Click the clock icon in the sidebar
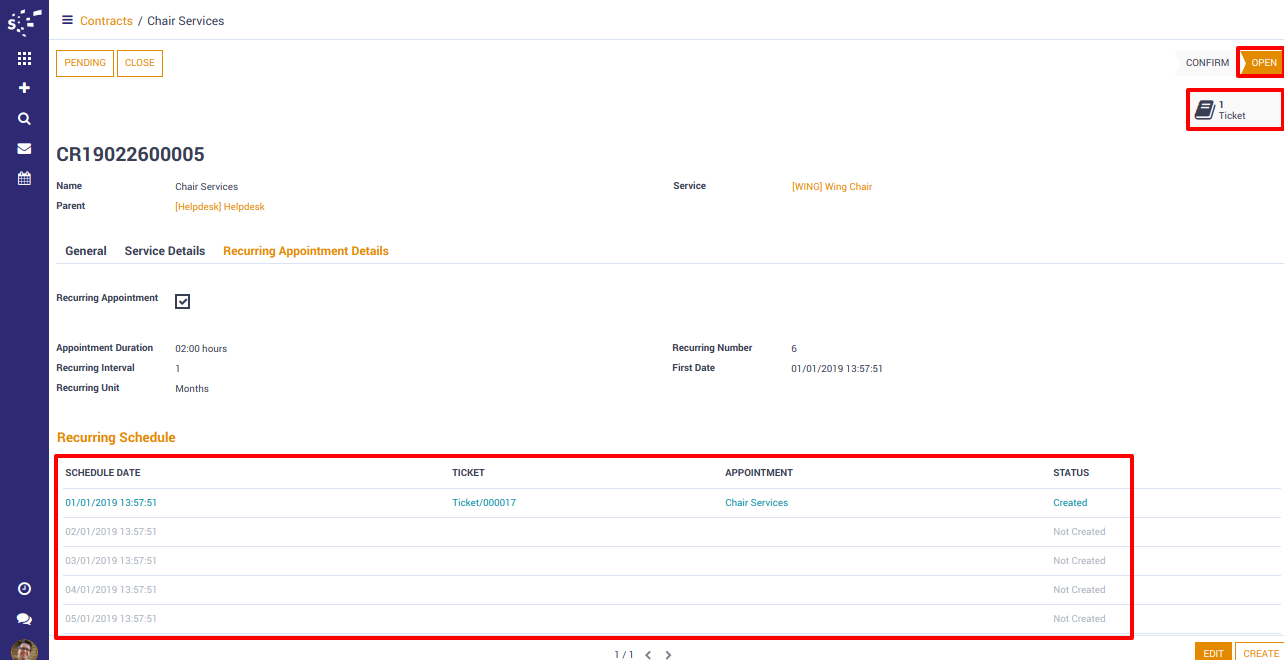Viewport: 1284px width, 660px height. click(x=24, y=589)
